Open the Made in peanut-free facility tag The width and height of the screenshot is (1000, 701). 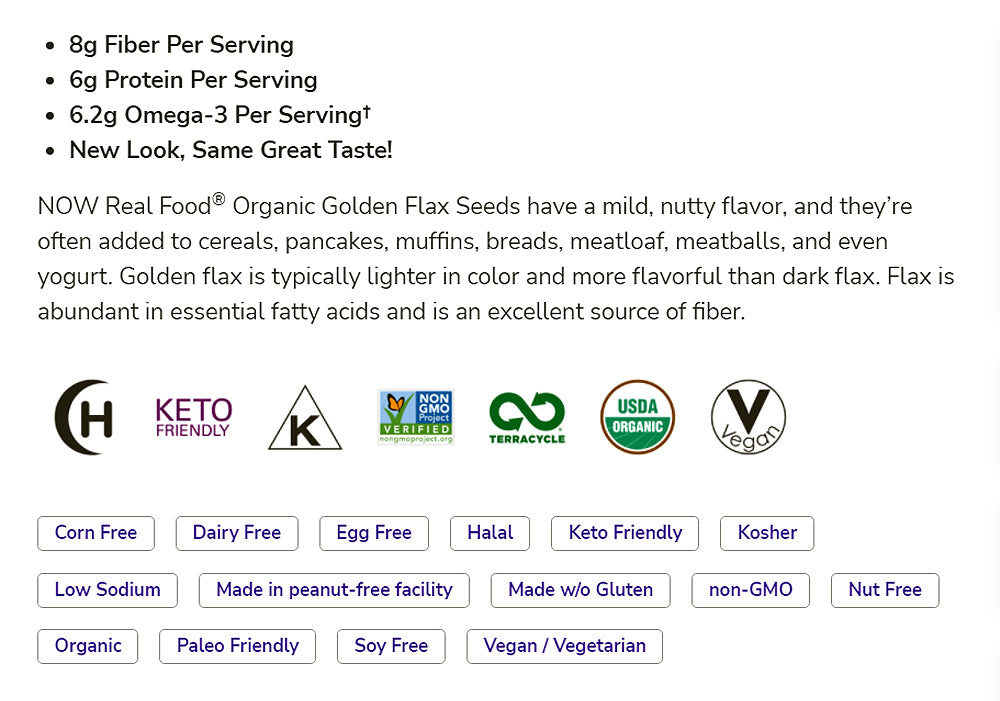[x=334, y=590]
